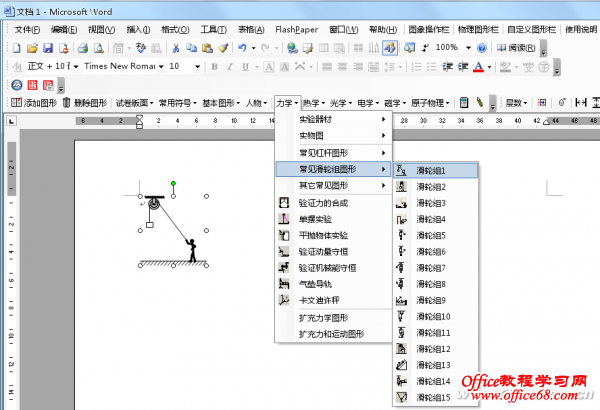Insert 滑轮组12 pulley figure

[435, 349]
